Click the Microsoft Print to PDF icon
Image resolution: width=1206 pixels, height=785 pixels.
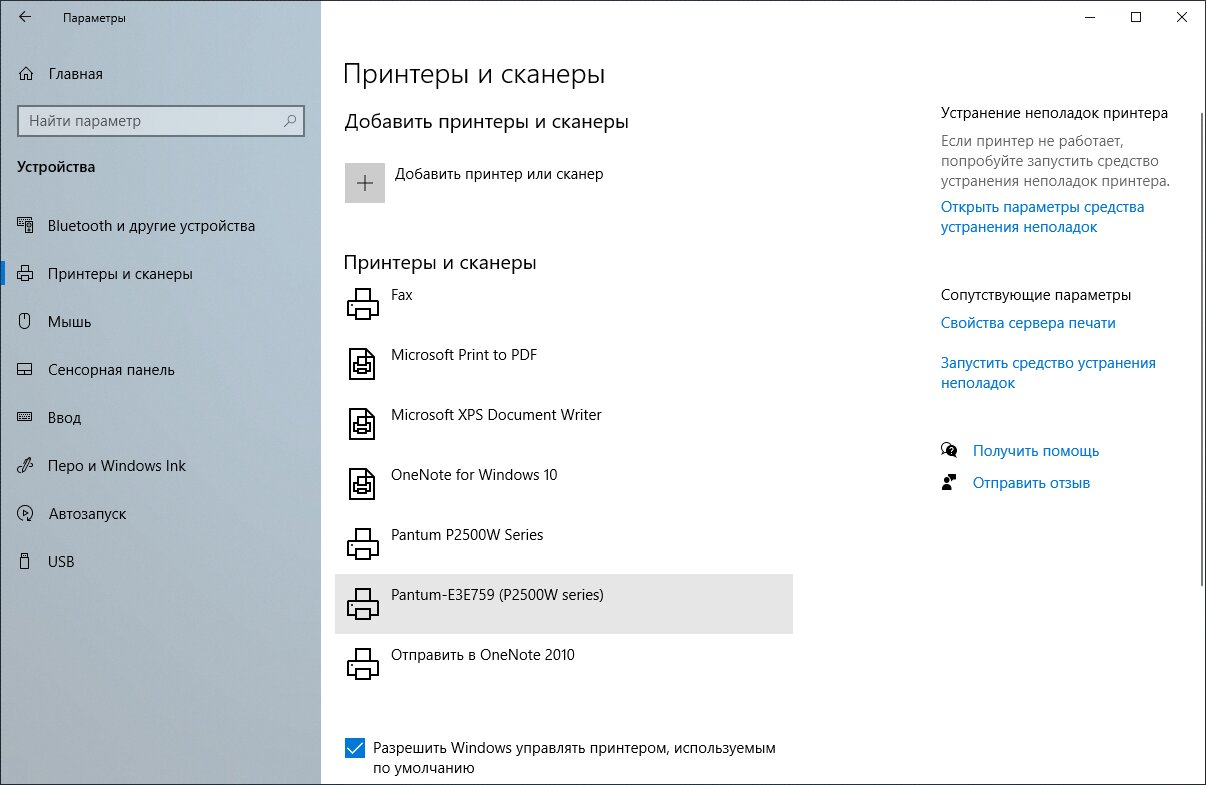pyautogui.click(x=362, y=364)
